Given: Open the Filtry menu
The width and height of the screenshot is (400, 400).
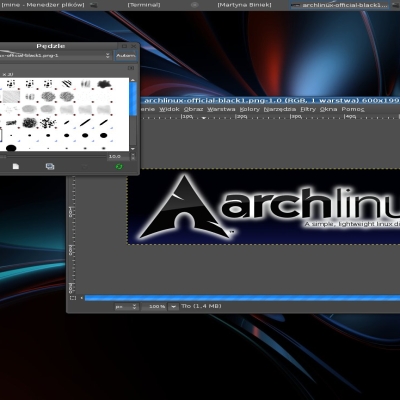Looking at the screenshot, I should click(308, 109).
